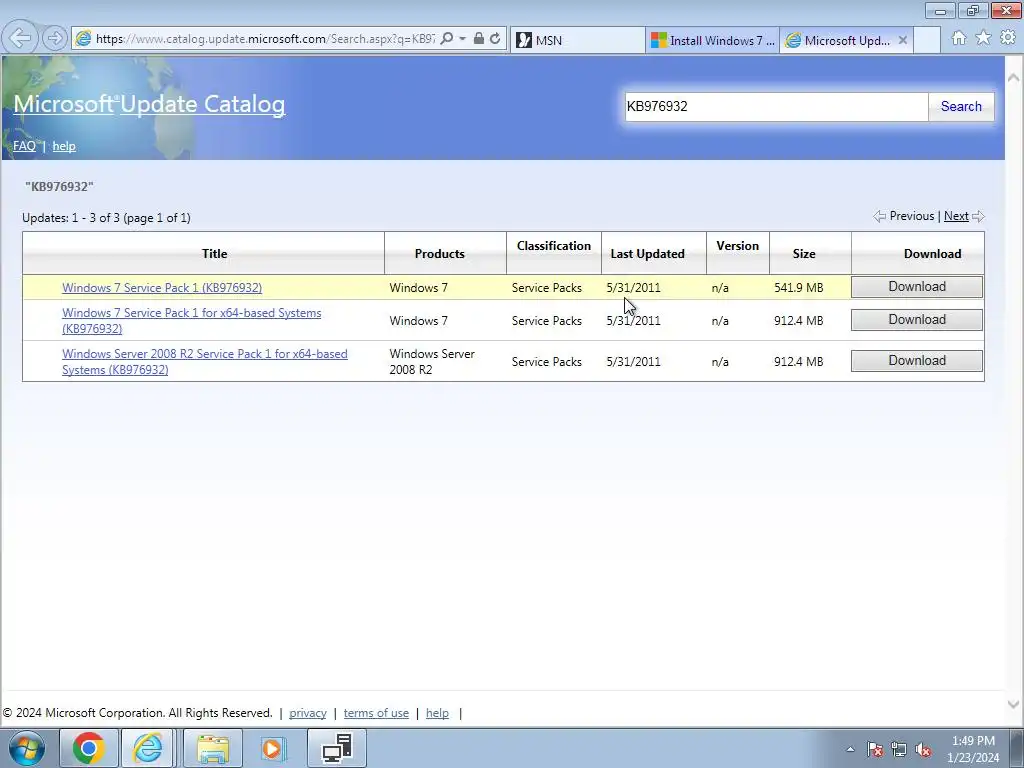Open Windows Server 2008 R2 SP1 link
The width and height of the screenshot is (1024, 768).
(x=204, y=362)
